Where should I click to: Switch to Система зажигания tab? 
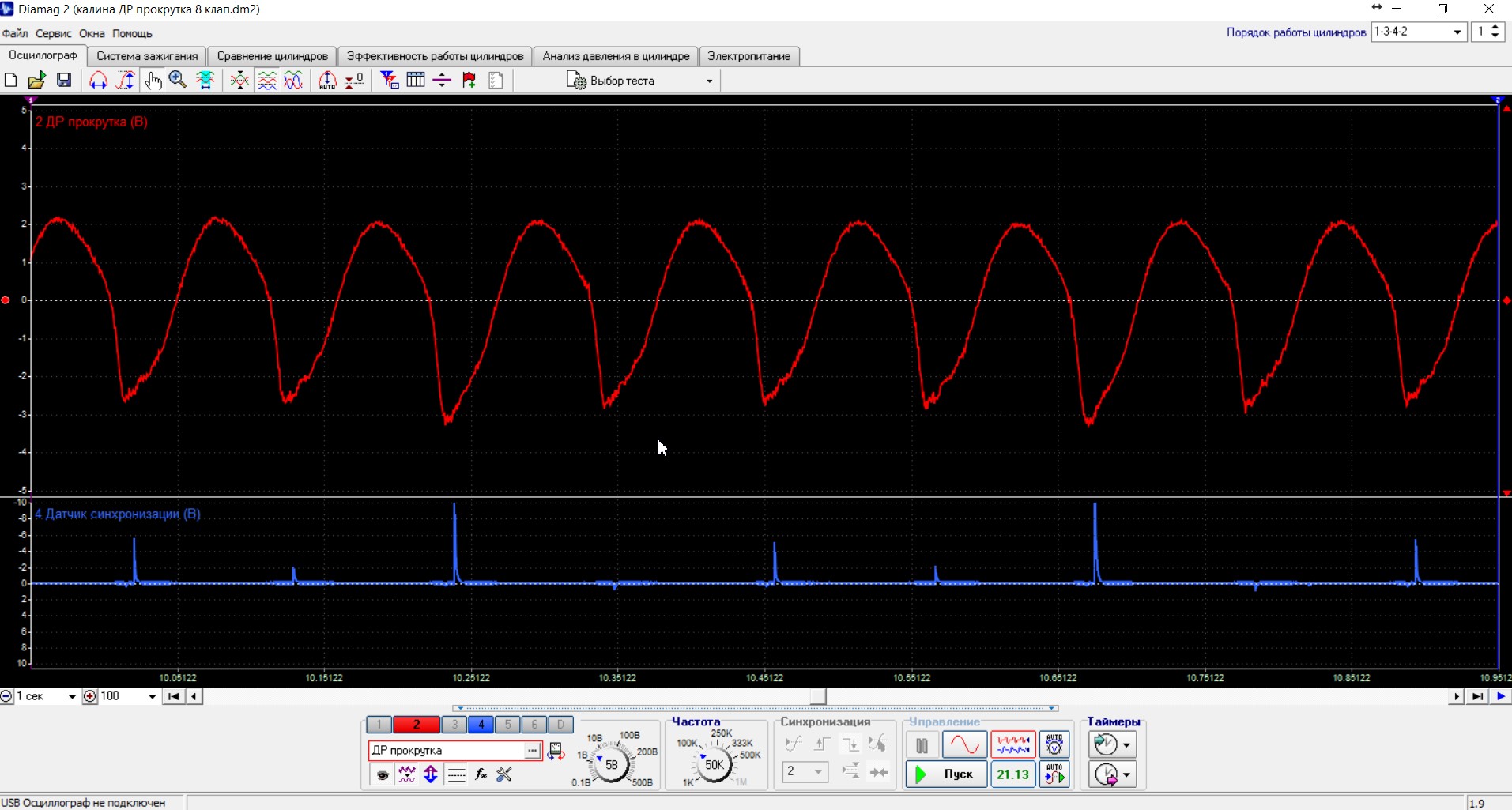point(147,56)
